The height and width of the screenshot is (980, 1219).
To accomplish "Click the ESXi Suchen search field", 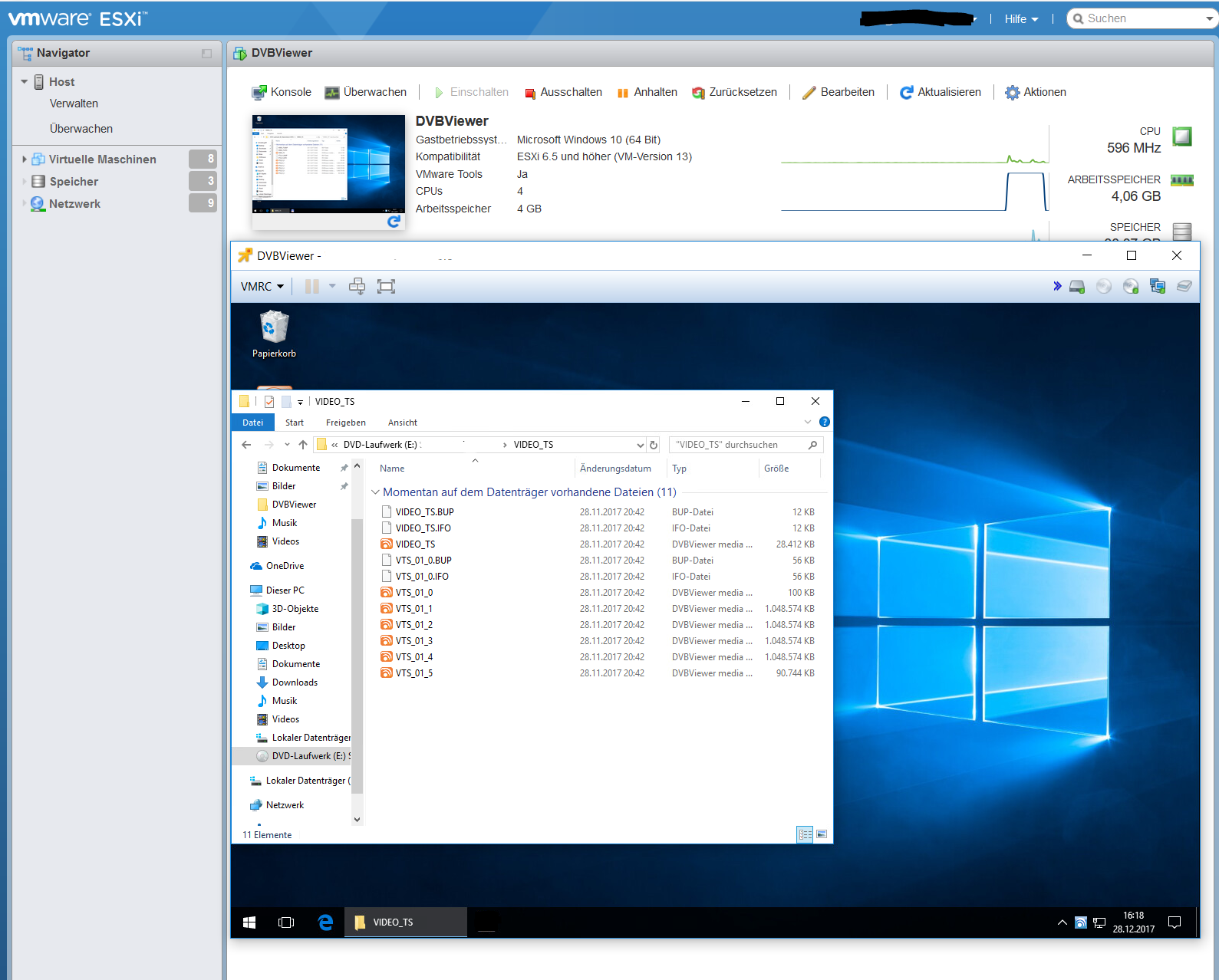I will click(x=1142, y=18).
